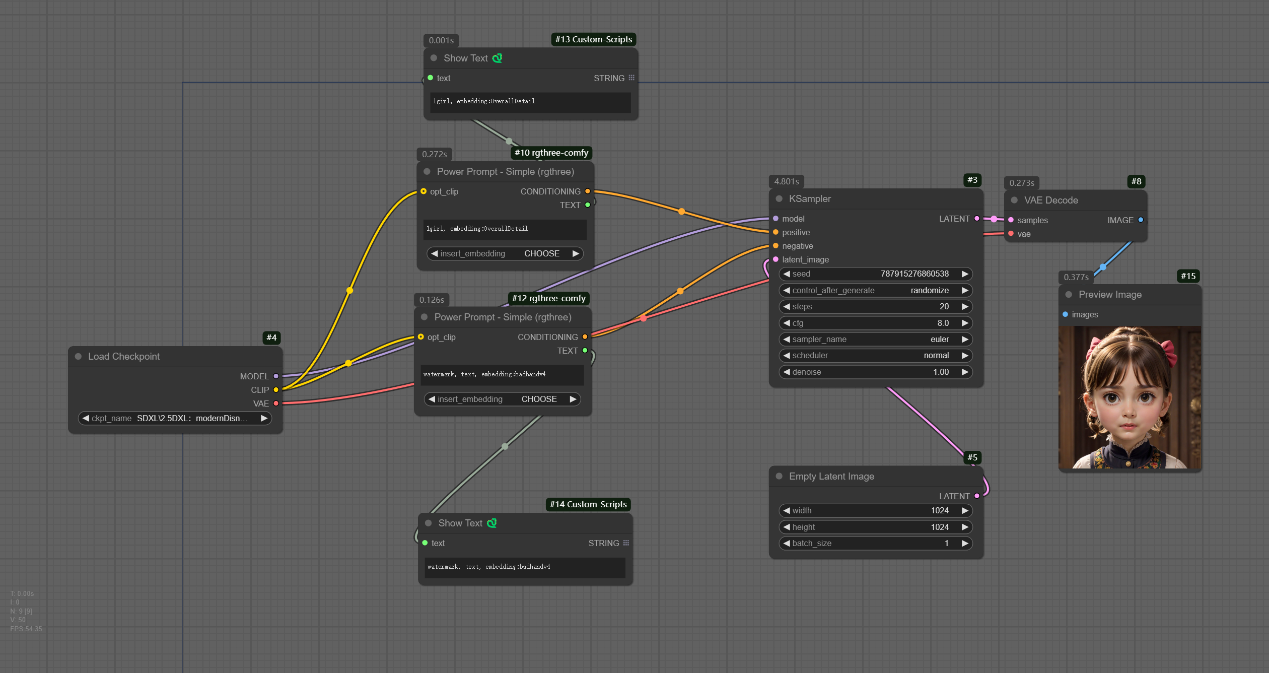
Task: Click the generated girl preview image thumbnail
Action: [x=1129, y=398]
